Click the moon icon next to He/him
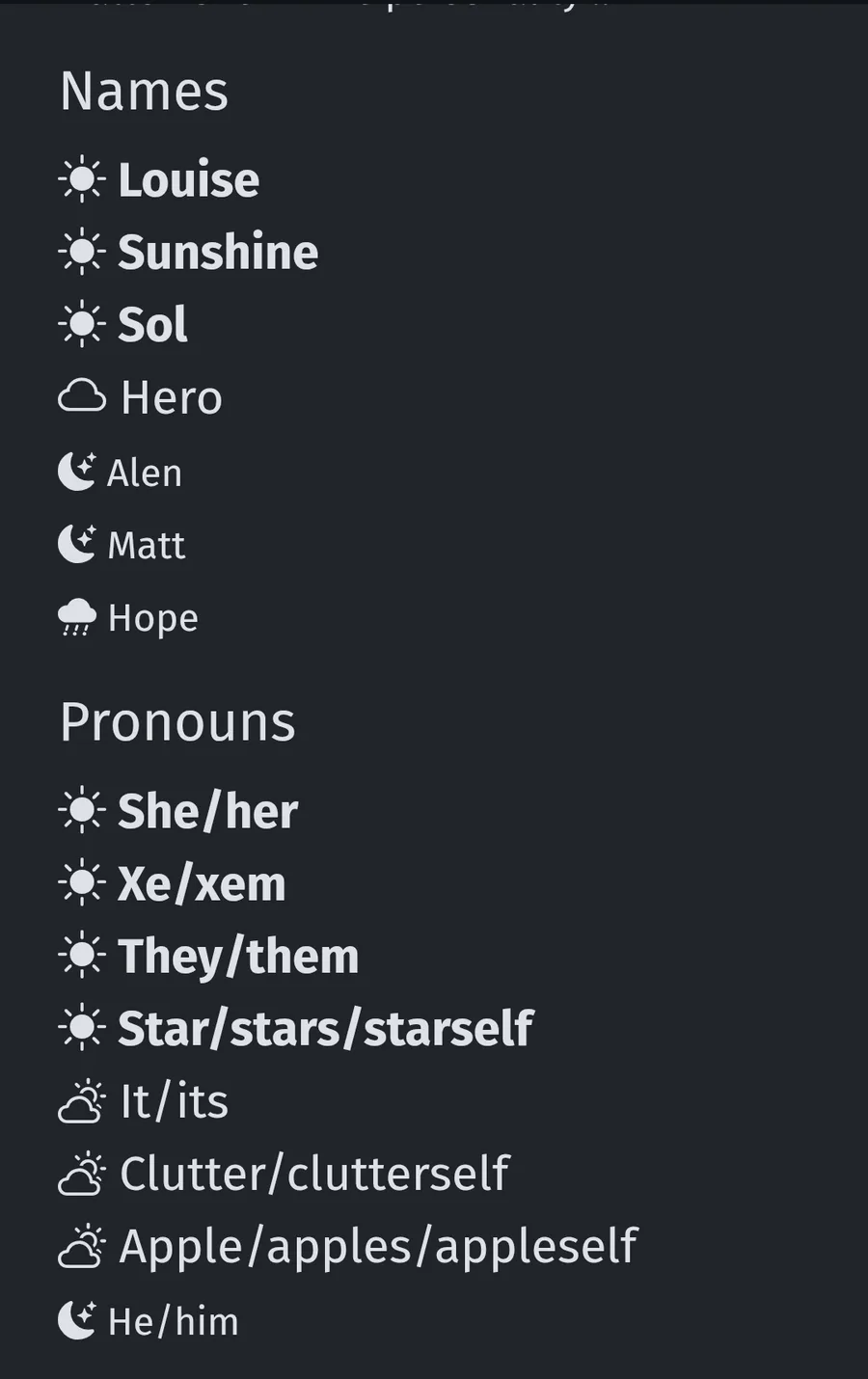 coord(77,1320)
